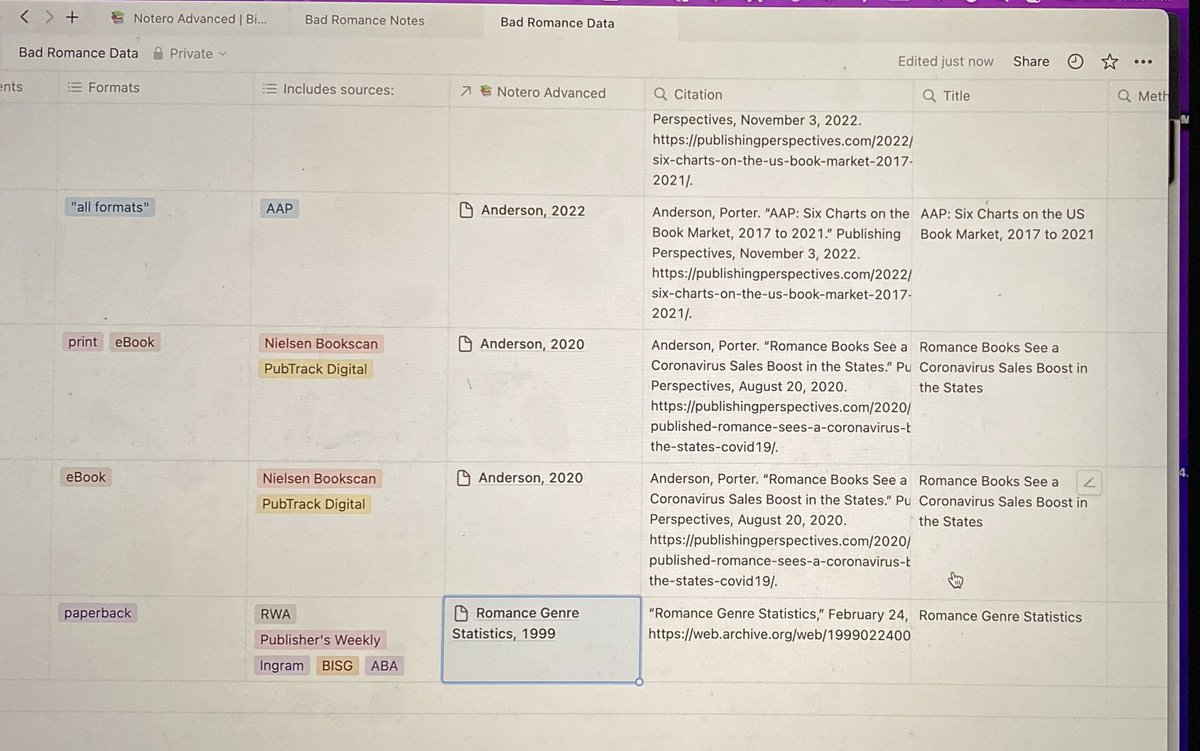Go back using the left arrow icon
The width and height of the screenshot is (1200, 751).
(25, 17)
